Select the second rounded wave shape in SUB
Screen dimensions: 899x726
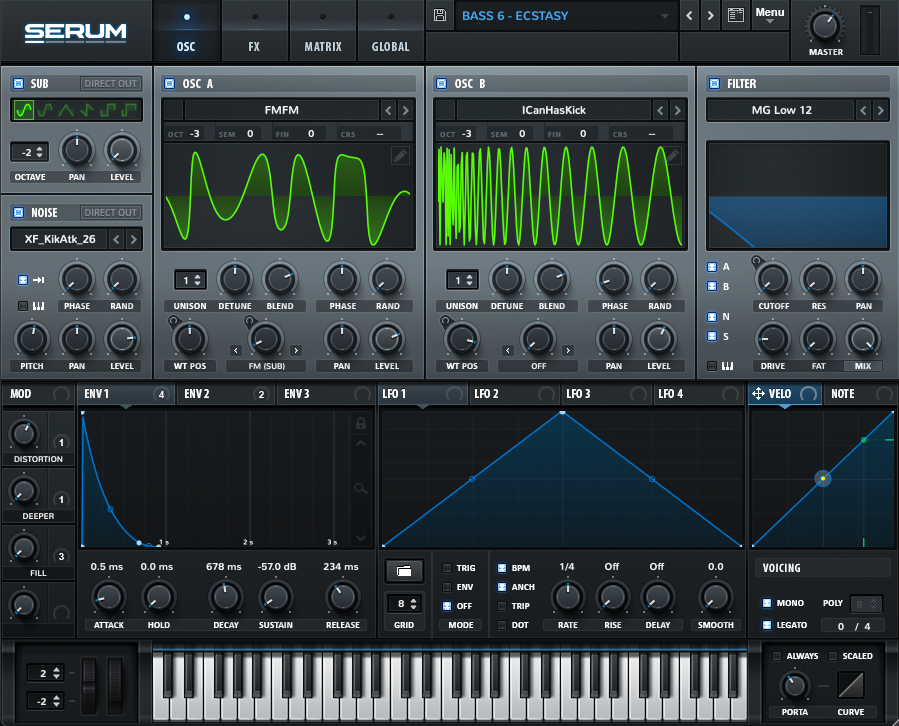coord(45,110)
